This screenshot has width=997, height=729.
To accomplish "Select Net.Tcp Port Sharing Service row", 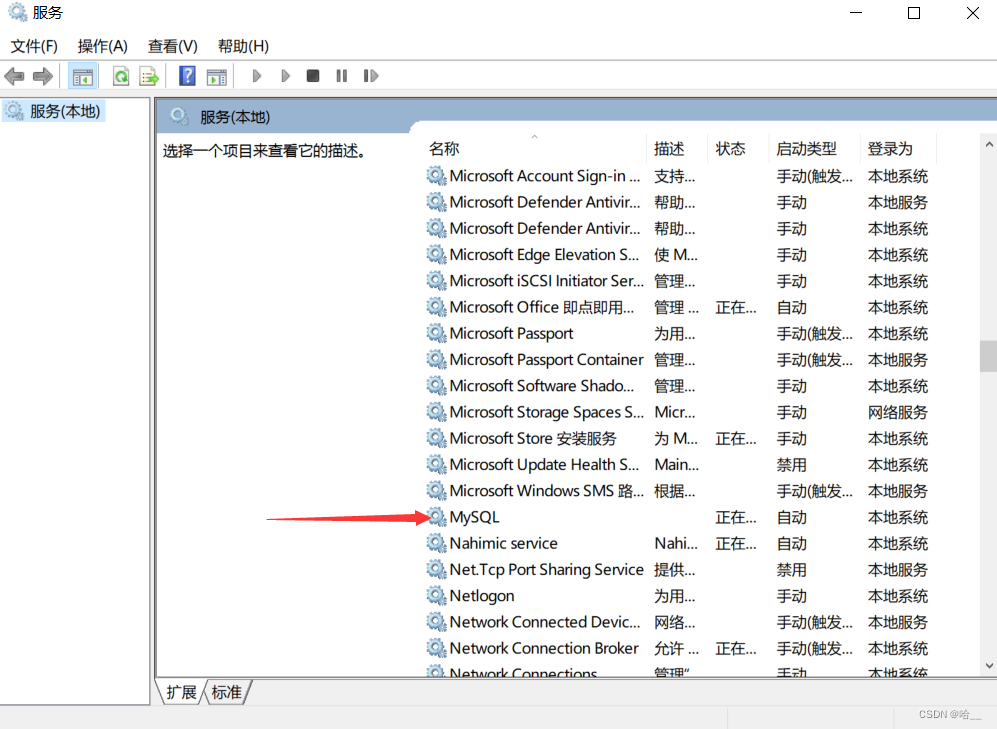I will (x=678, y=569).
